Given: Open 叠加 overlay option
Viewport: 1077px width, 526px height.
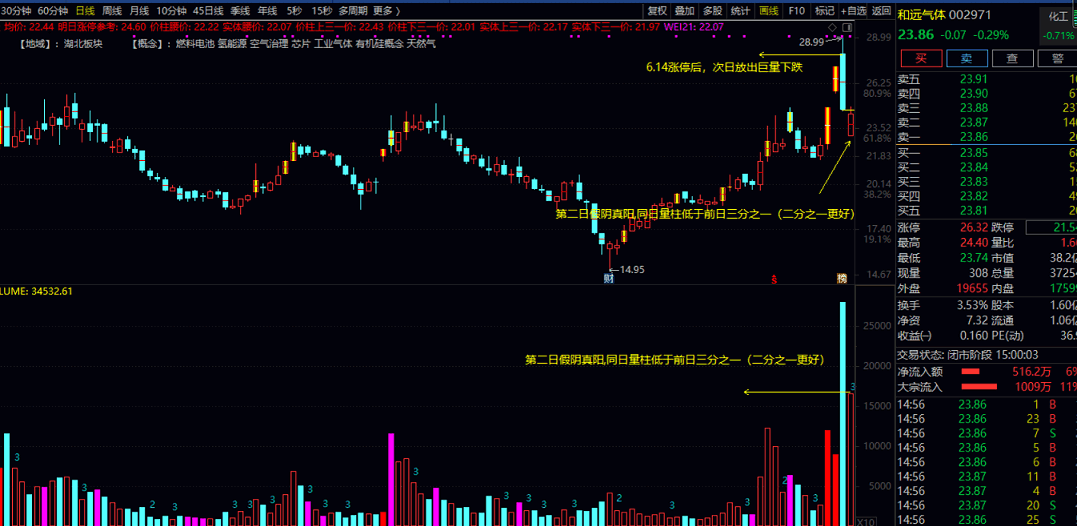Looking at the screenshot, I should pos(685,10).
